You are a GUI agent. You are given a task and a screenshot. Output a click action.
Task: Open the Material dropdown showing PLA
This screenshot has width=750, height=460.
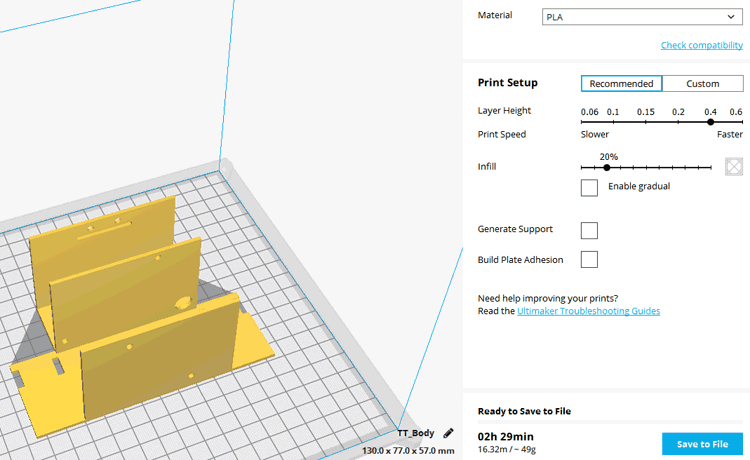pyautogui.click(x=642, y=17)
